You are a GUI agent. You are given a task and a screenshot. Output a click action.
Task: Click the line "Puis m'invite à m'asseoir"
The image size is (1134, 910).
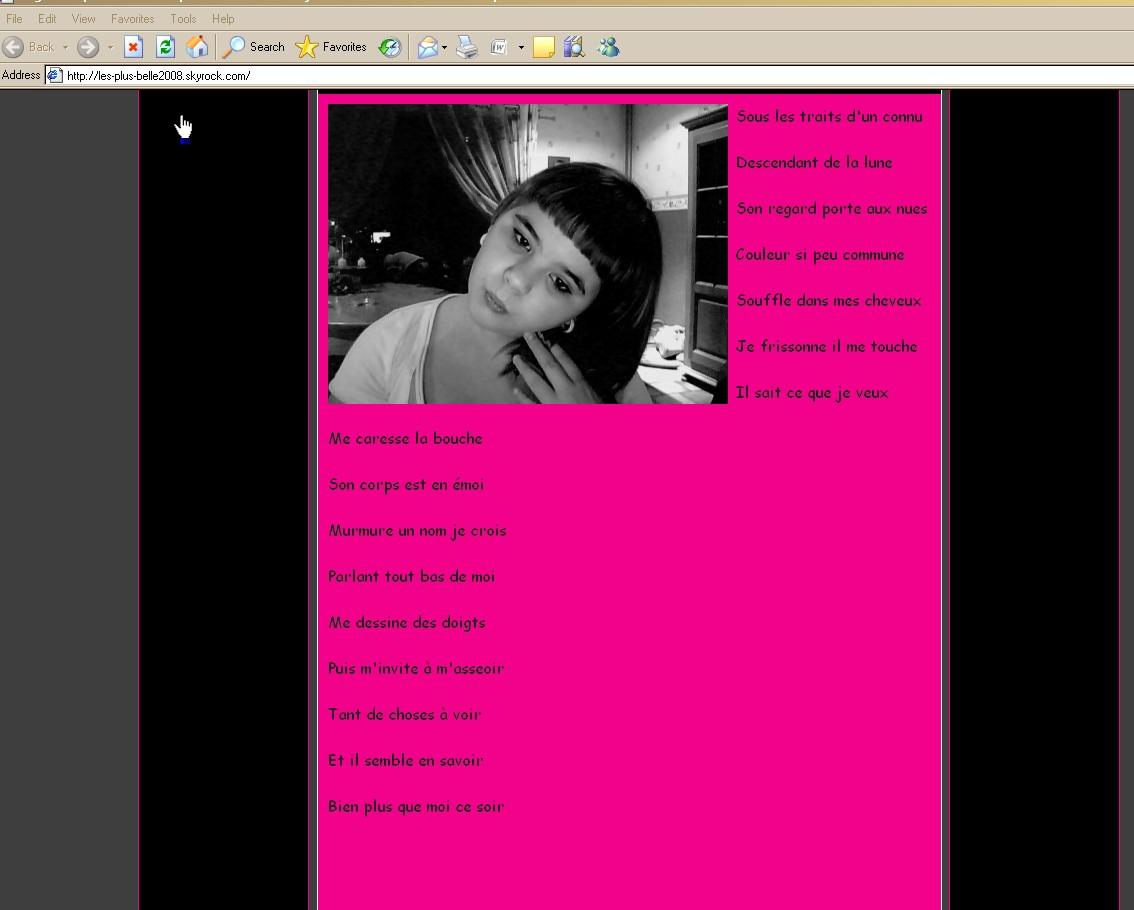point(417,668)
